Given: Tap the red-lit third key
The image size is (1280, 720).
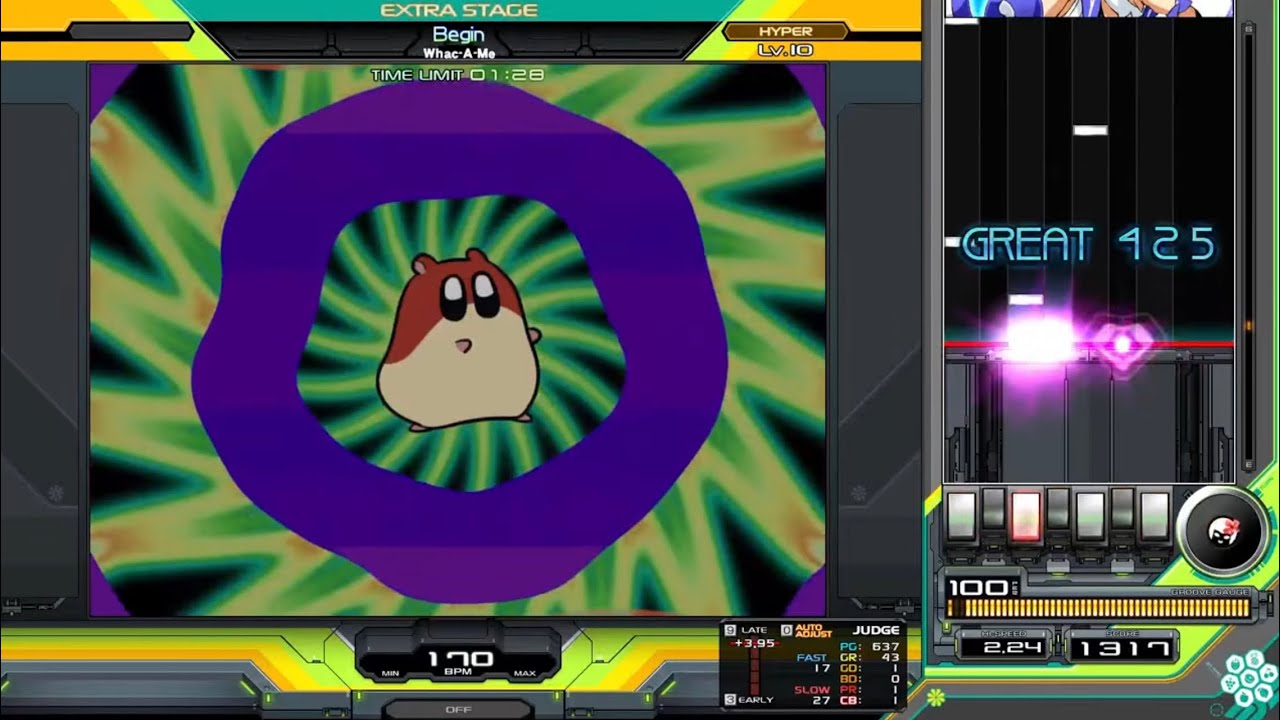Looking at the screenshot, I should (x=1026, y=516).
